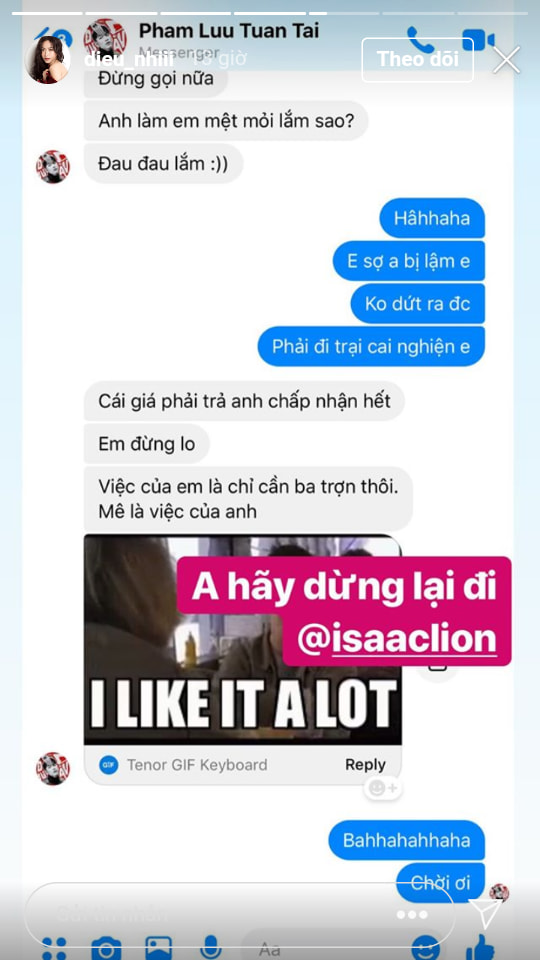Open Pham Luu Tuan Tai chat header

point(229,31)
